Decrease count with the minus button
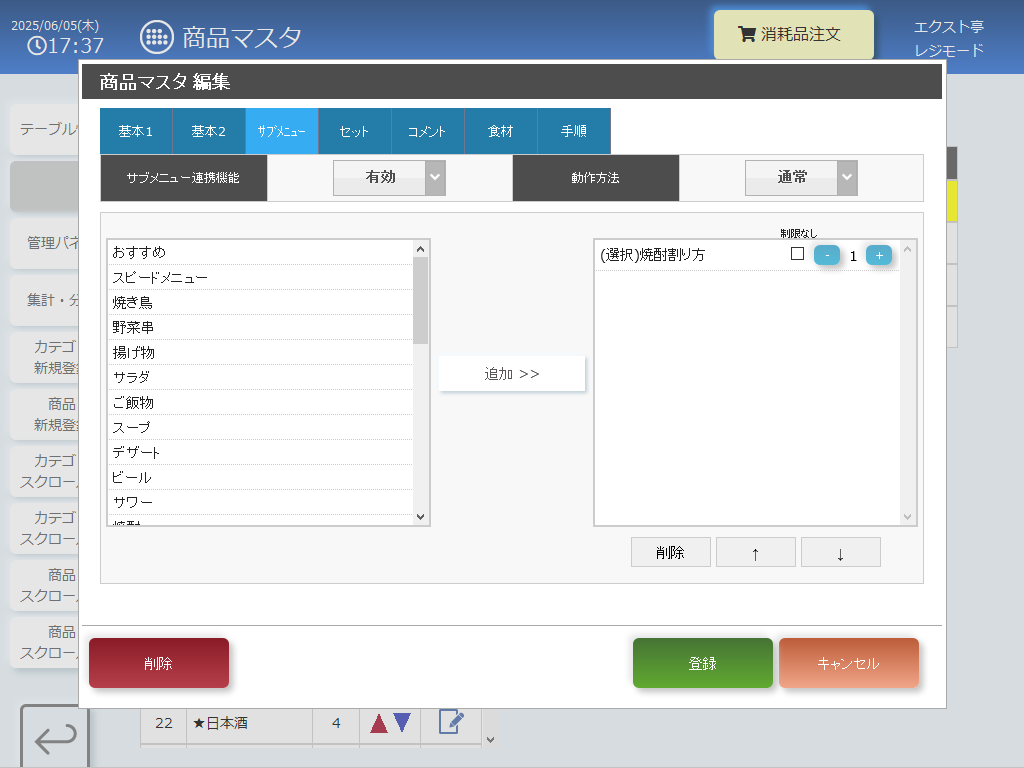Viewport: 1024px width, 768px height. coord(827,255)
